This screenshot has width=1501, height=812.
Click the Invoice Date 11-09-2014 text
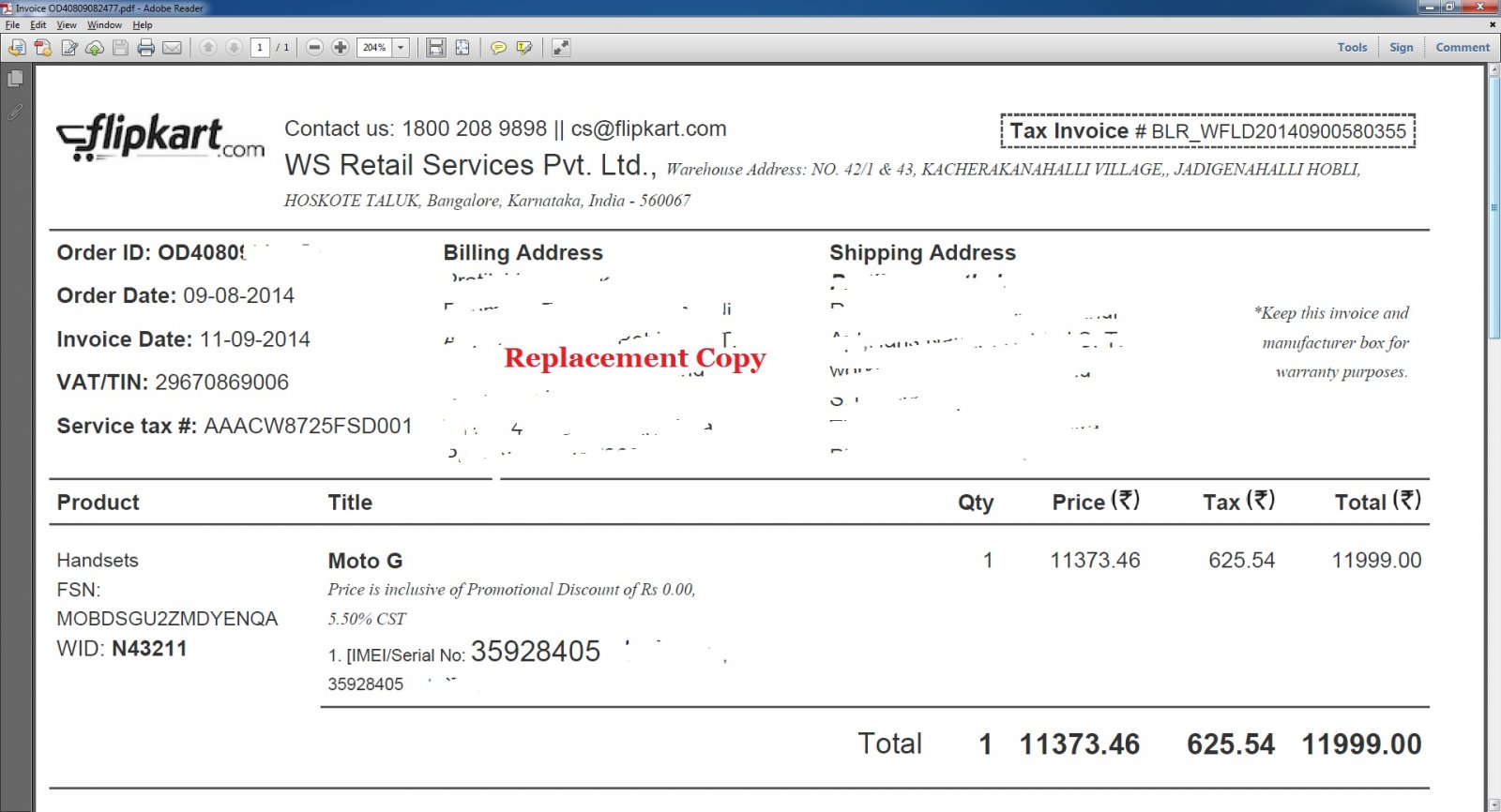point(183,339)
